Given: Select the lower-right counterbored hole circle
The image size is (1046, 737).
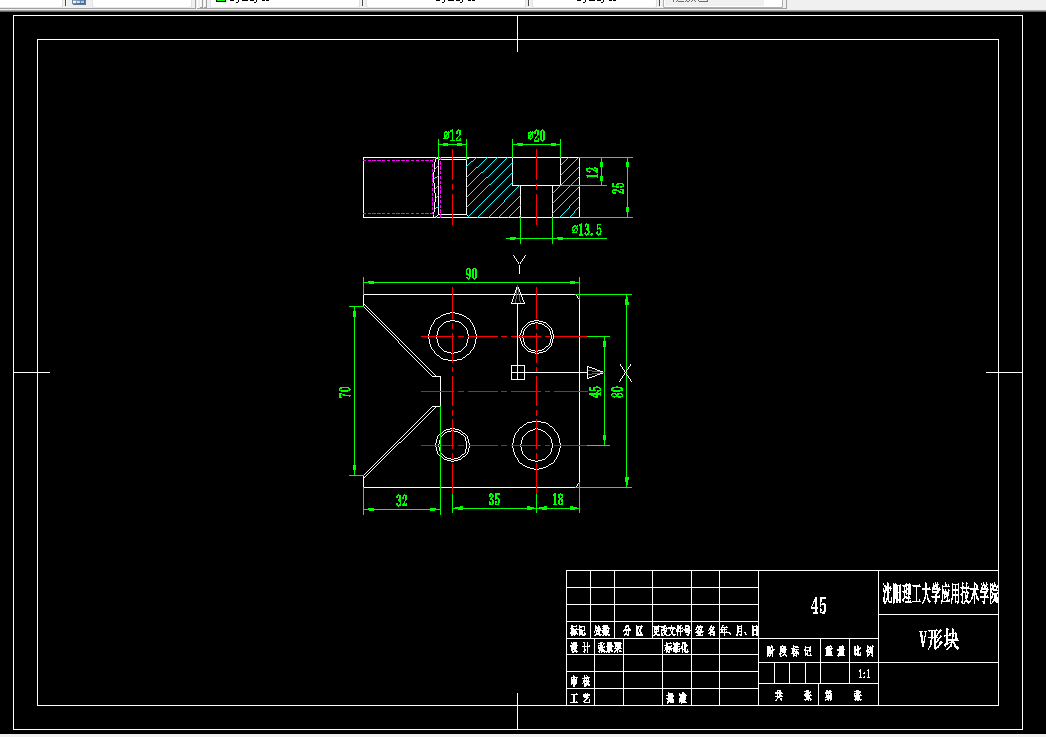Looking at the screenshot, I should click(536, 445).
